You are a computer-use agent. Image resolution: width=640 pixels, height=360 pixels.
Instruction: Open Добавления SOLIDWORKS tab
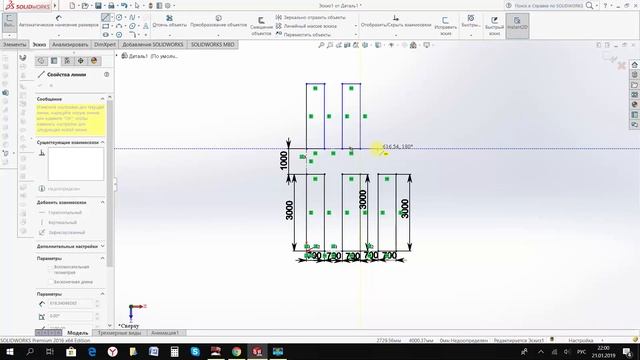[x=153, y=44]
